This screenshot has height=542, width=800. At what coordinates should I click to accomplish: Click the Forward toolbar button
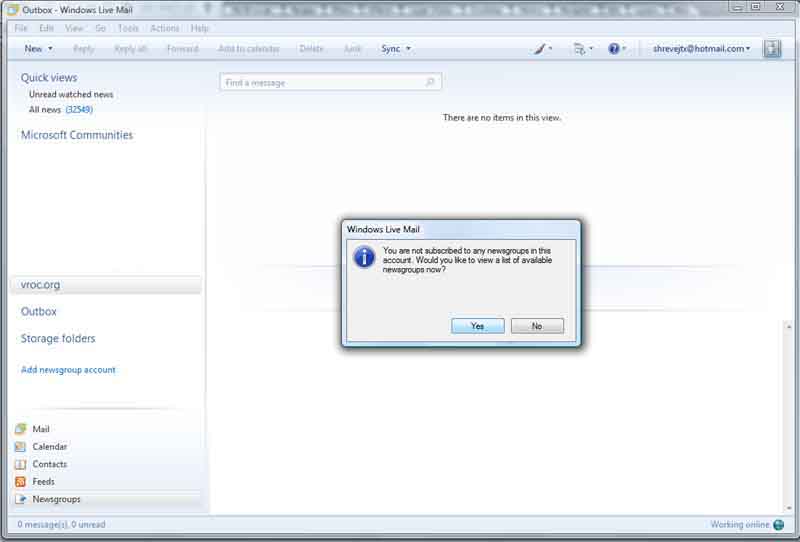[x=183, y=48]
